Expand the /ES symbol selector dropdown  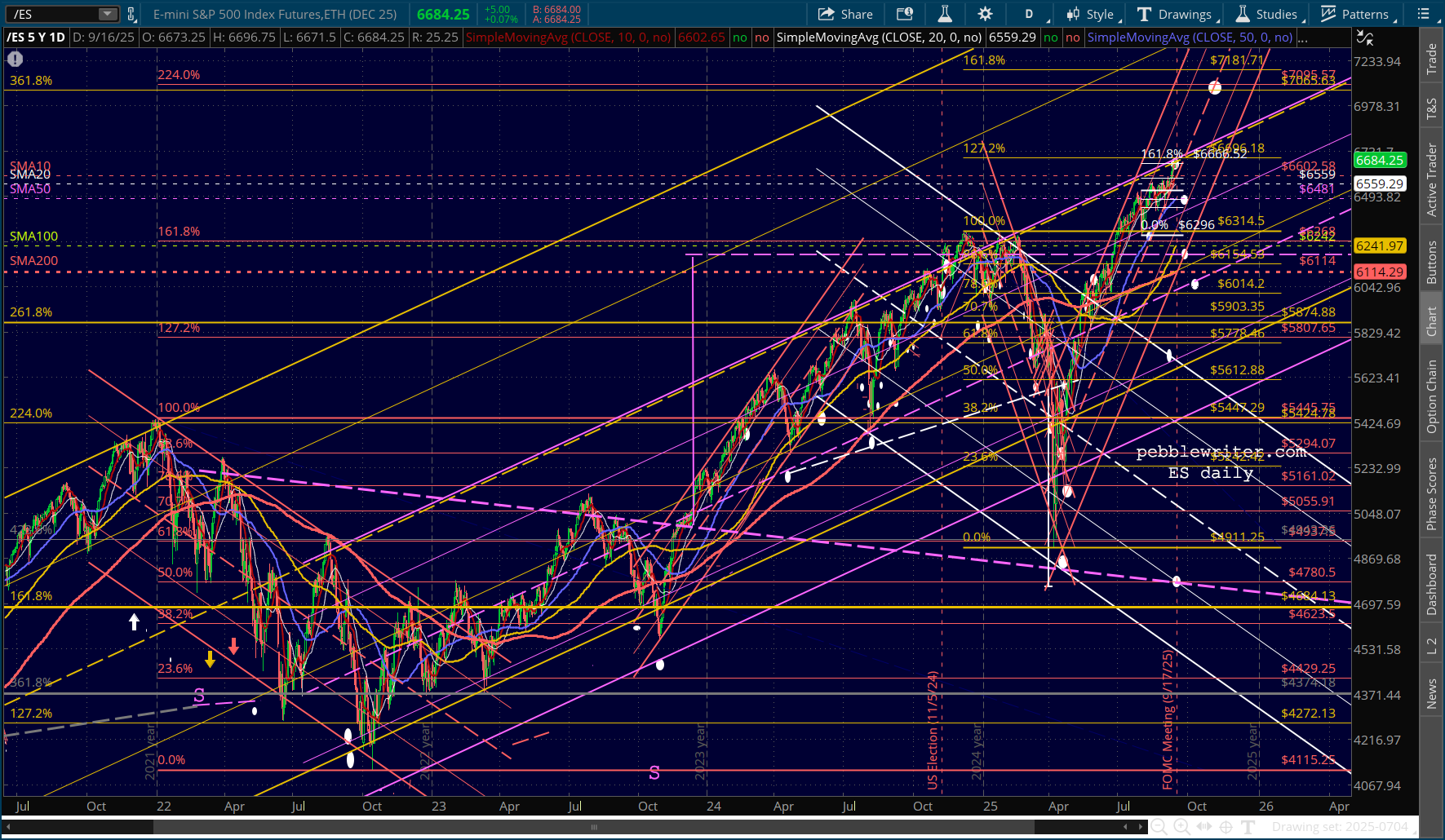pyautogui.click(x=108, y=14)
